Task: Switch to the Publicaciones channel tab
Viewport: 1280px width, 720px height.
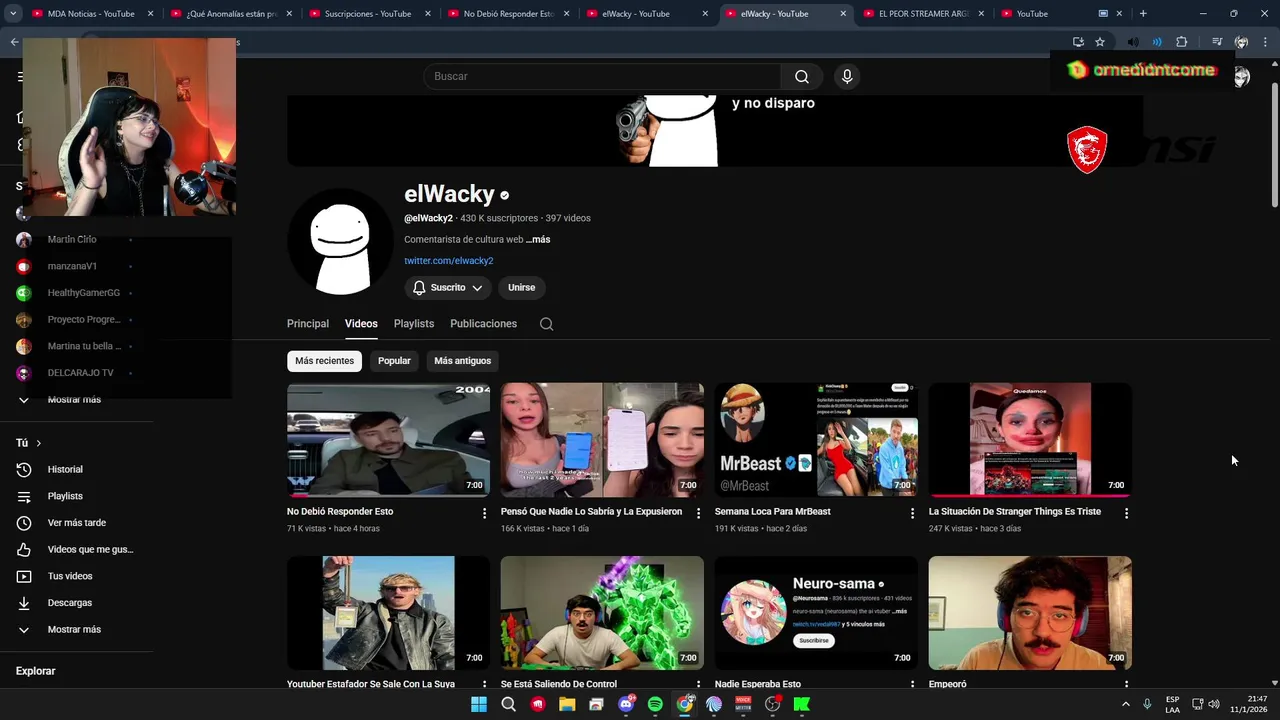Action: pyautogui.click(x=484, y=324)
